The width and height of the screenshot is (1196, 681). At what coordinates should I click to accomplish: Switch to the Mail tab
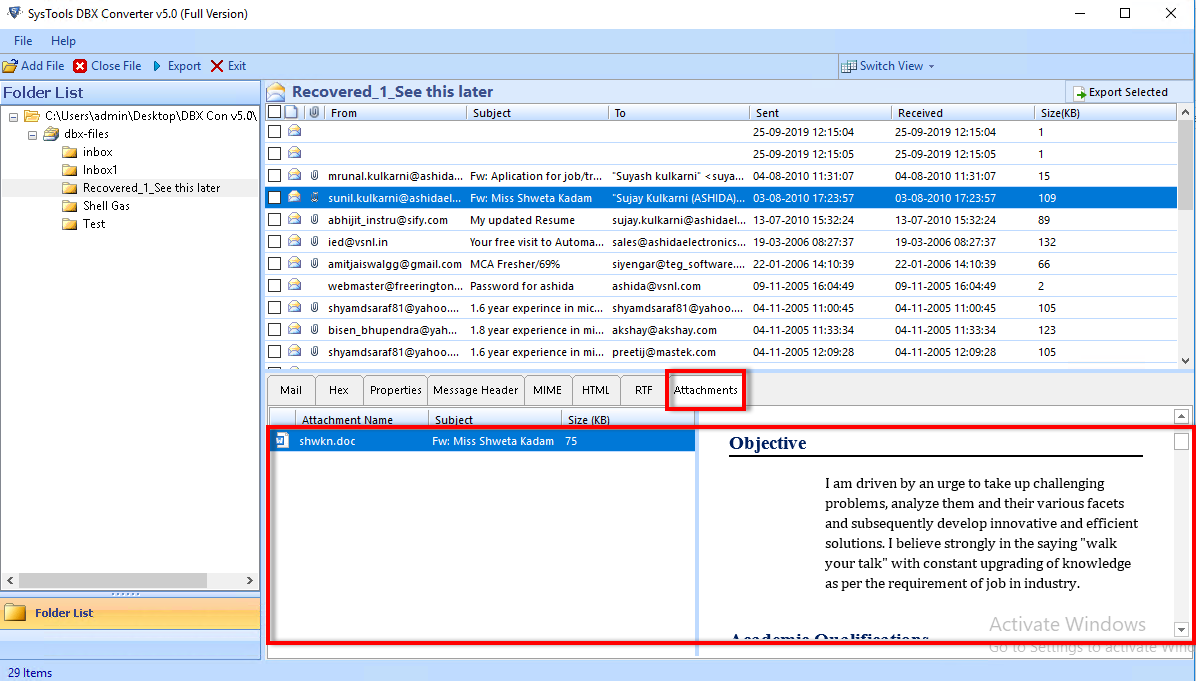point(291,390)
